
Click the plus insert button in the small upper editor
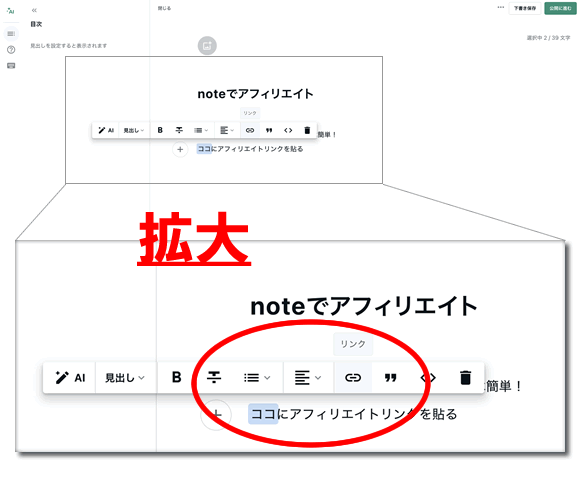[180, 149]
